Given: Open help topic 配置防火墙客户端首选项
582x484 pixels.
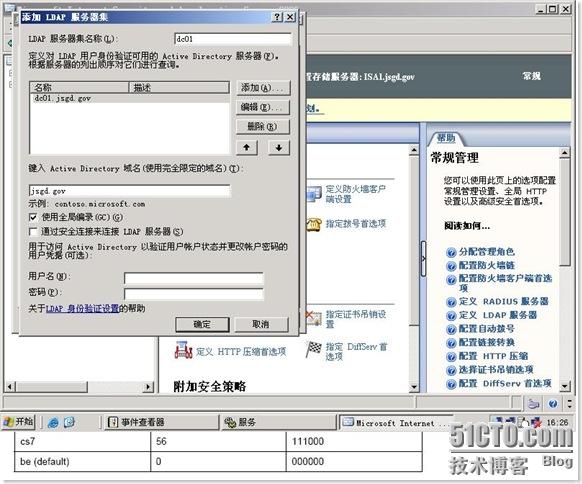Looking at the screenshot, I should point(505,283).
